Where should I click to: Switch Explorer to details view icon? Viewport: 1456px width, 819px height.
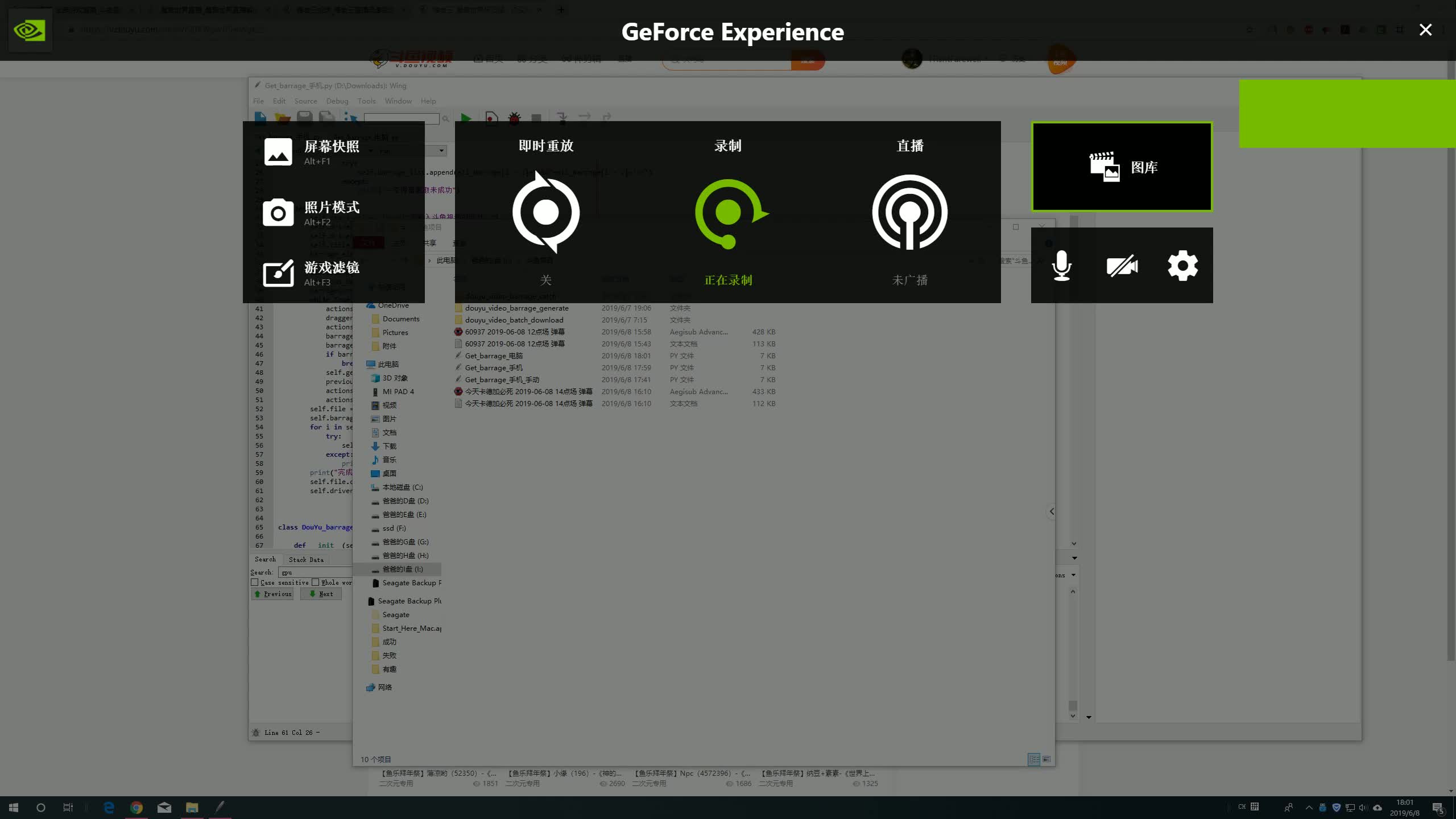tap(1034, 759)
